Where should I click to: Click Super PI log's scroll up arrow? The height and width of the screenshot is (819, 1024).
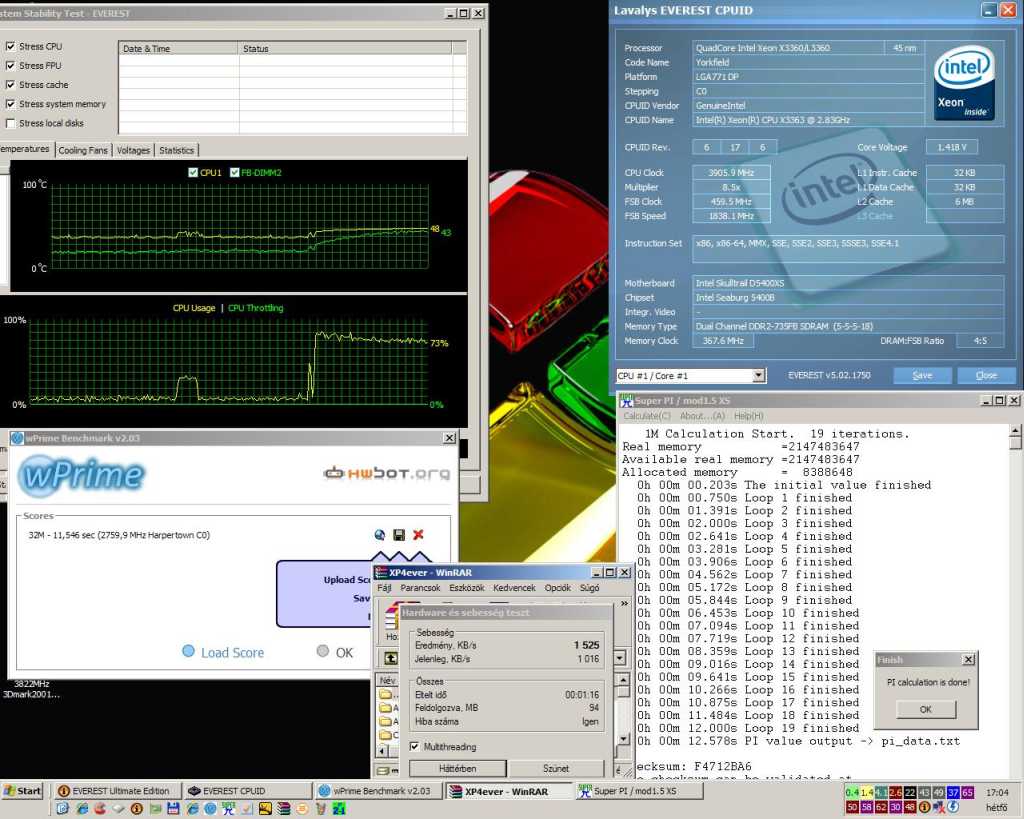(1015, 430)
